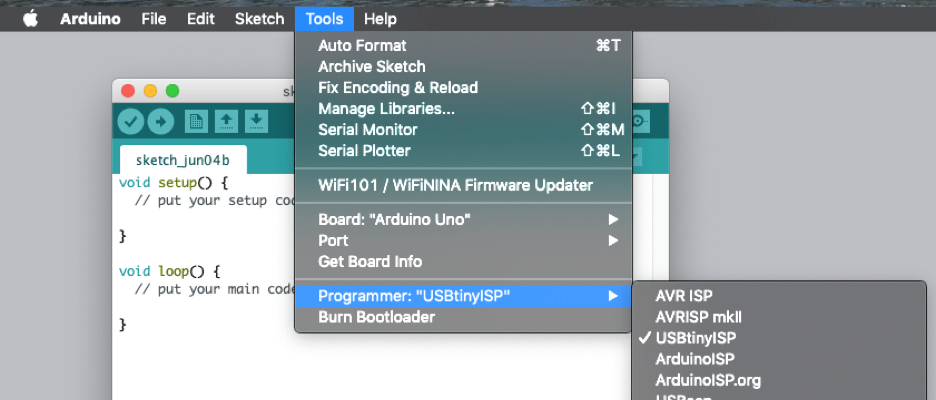936x400 pixels.
Task: Switch to the sketch_jun04b tab
Action: point(183,160)
